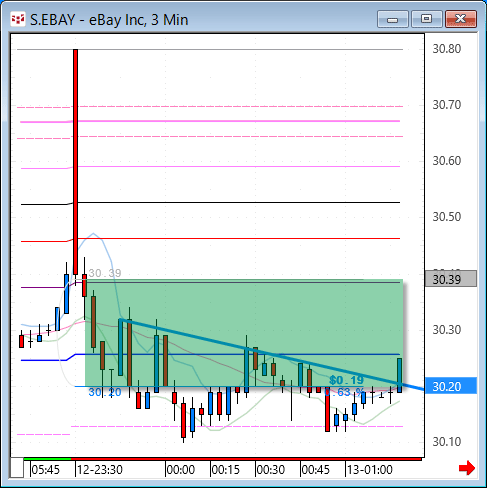The width and height of the screenshot is (487, 488).
Task: Minimize the S.EBAY chart window
Action: (x=393, y=19)
